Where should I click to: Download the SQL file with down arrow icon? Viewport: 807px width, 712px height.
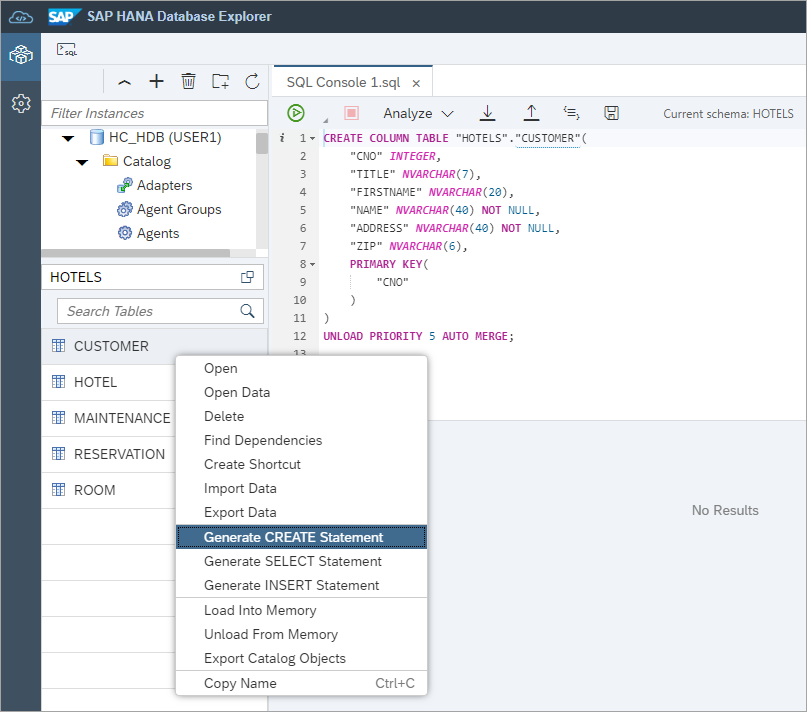point(487,113)
